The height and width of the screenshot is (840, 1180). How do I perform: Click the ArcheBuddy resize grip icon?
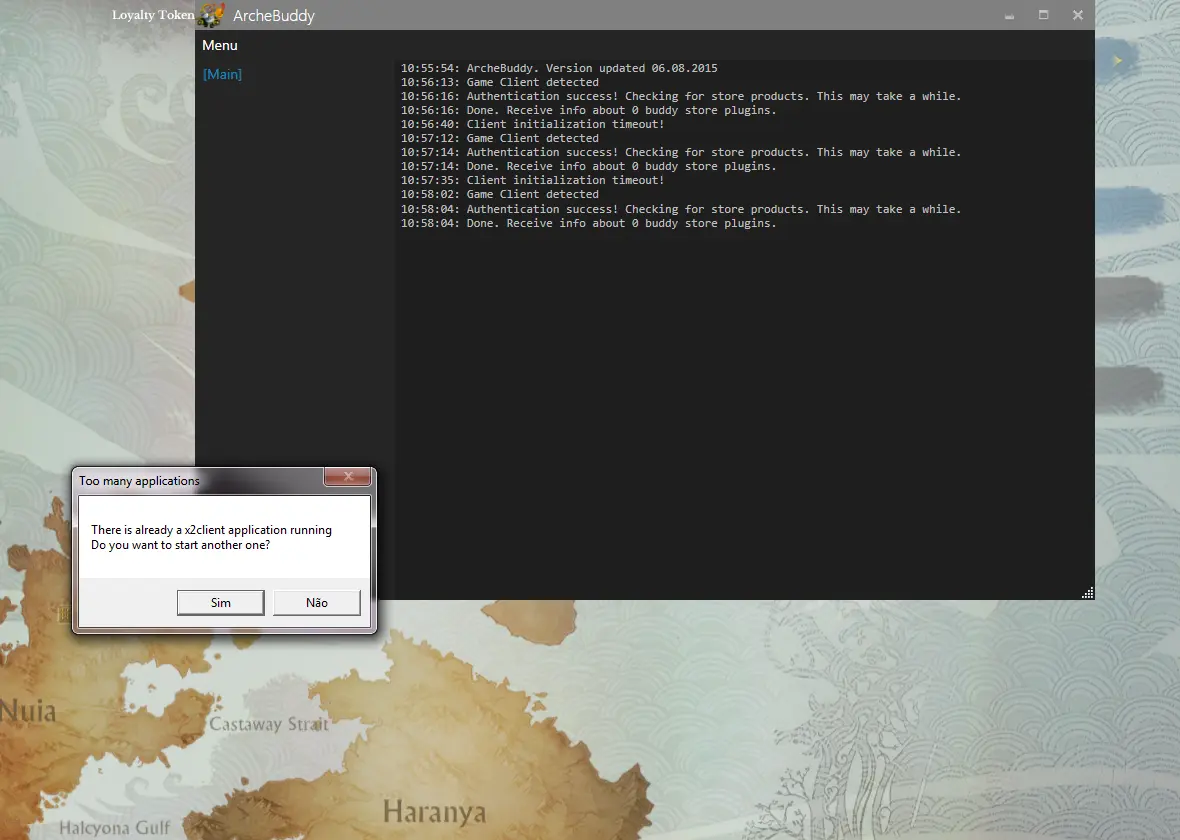tap(1087, 593)
